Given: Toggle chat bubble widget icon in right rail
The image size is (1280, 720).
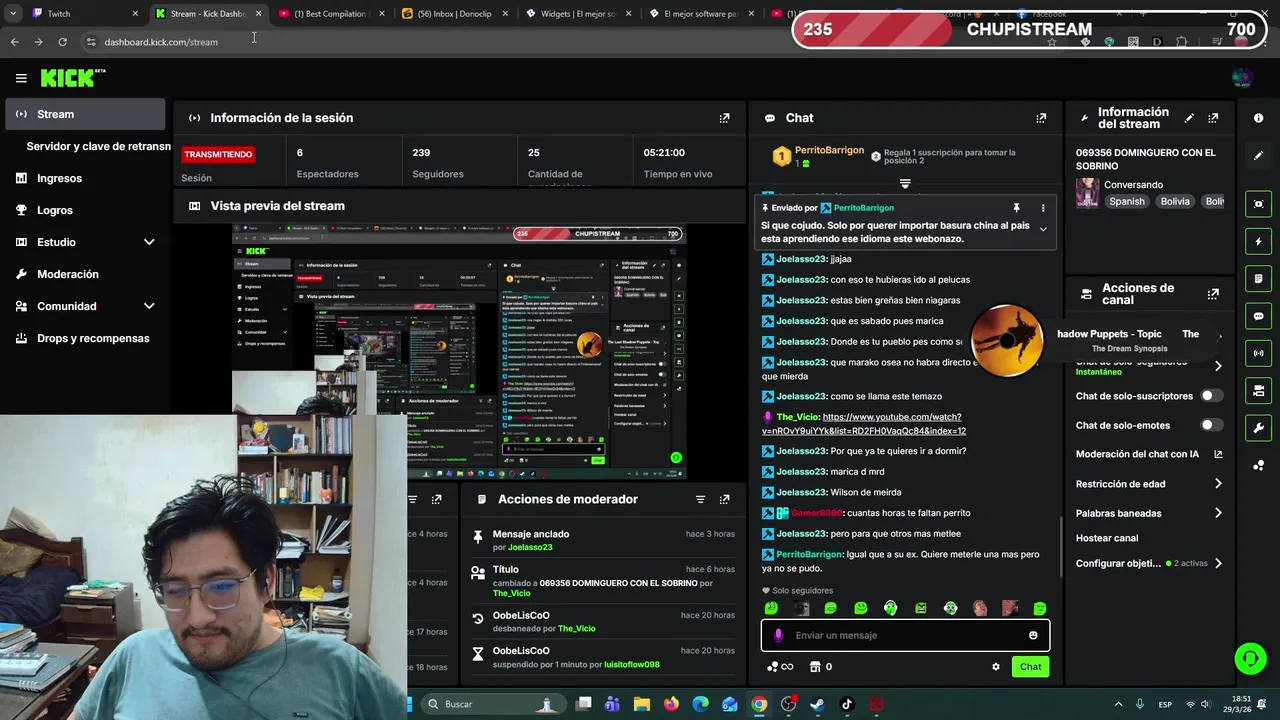Looking at the screenshot, I should pos(1258,316).
